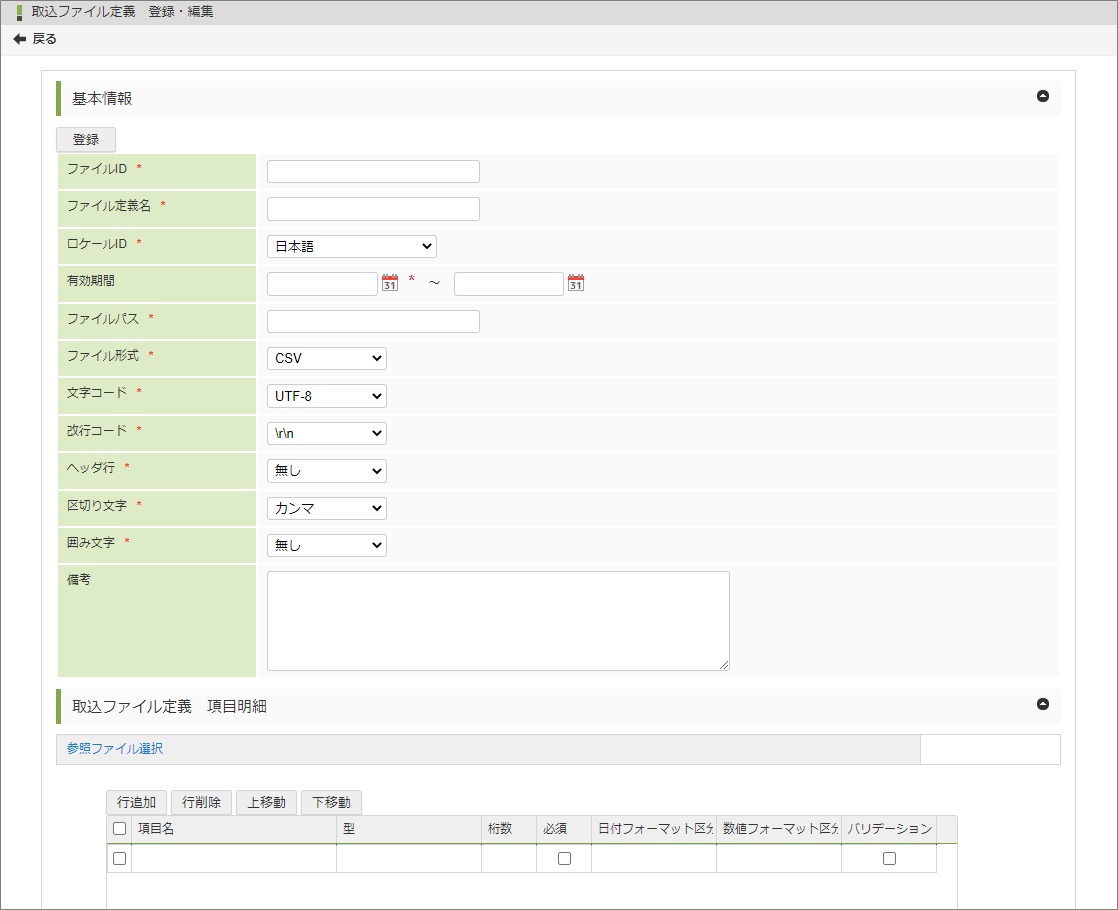
Task: Collapse the 項目明細 section with the arrow icon
Action: (x=1043, y=704)
